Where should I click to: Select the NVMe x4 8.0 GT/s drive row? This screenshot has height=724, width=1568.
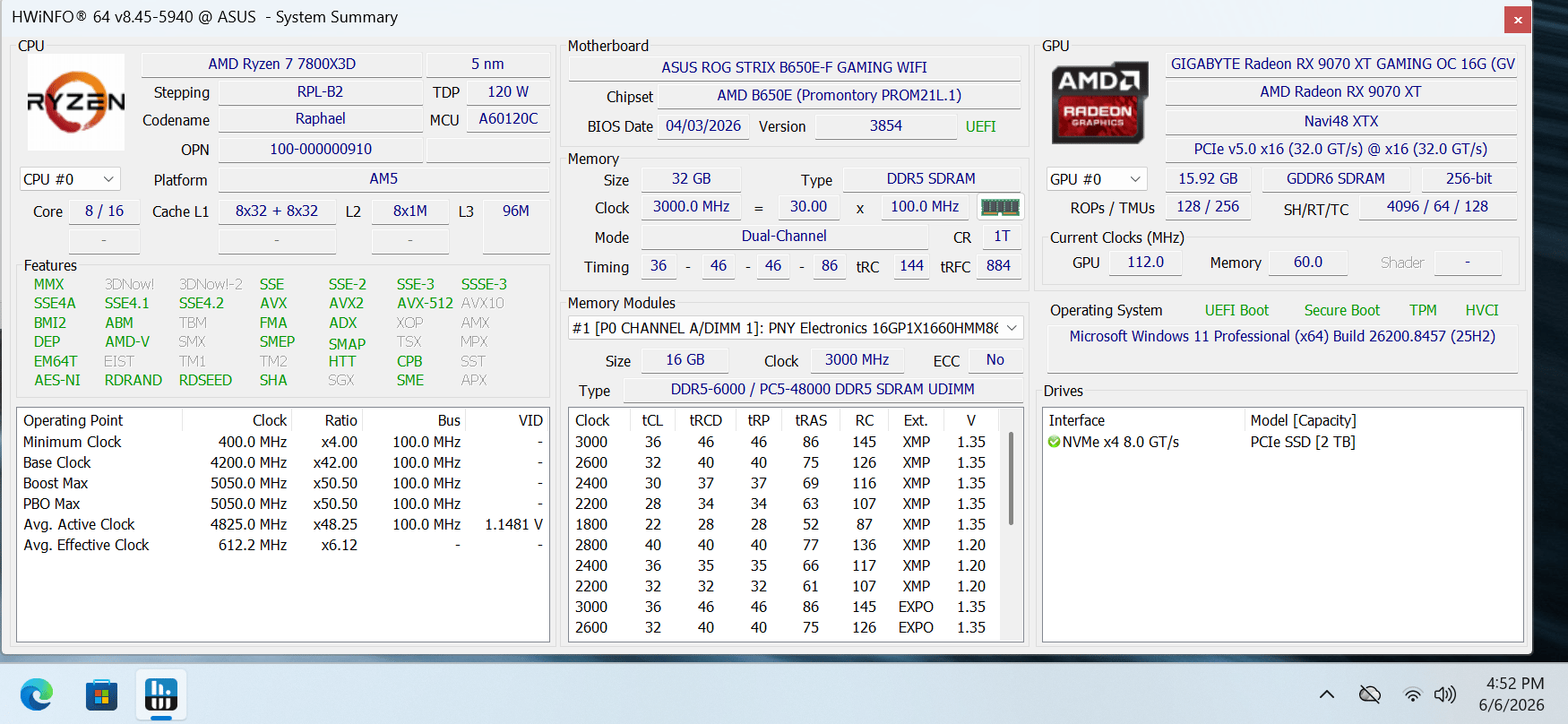click(x=1282, y=442)
